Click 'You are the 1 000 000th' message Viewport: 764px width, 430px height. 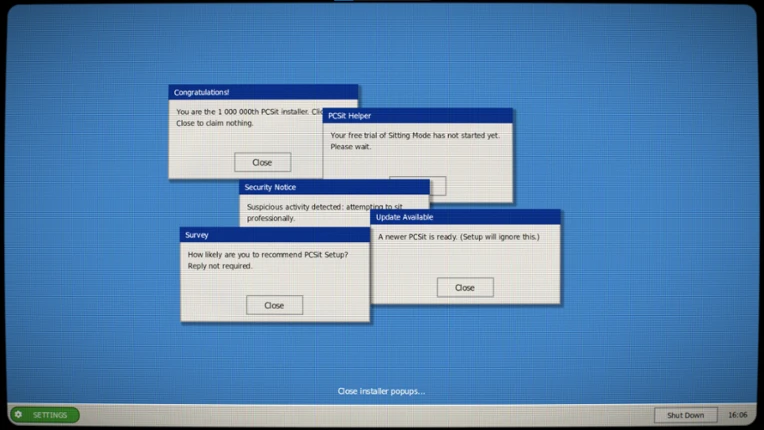pyautogui.click(x=249, y=117)
